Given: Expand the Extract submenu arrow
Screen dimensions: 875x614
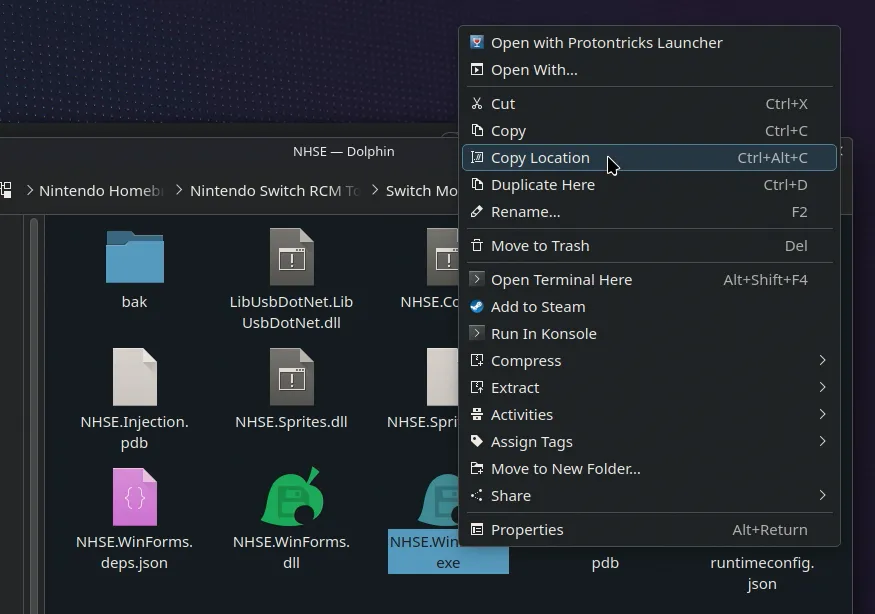Looking at the screenshot, I should pyautogui.click(x=822, y=387).
